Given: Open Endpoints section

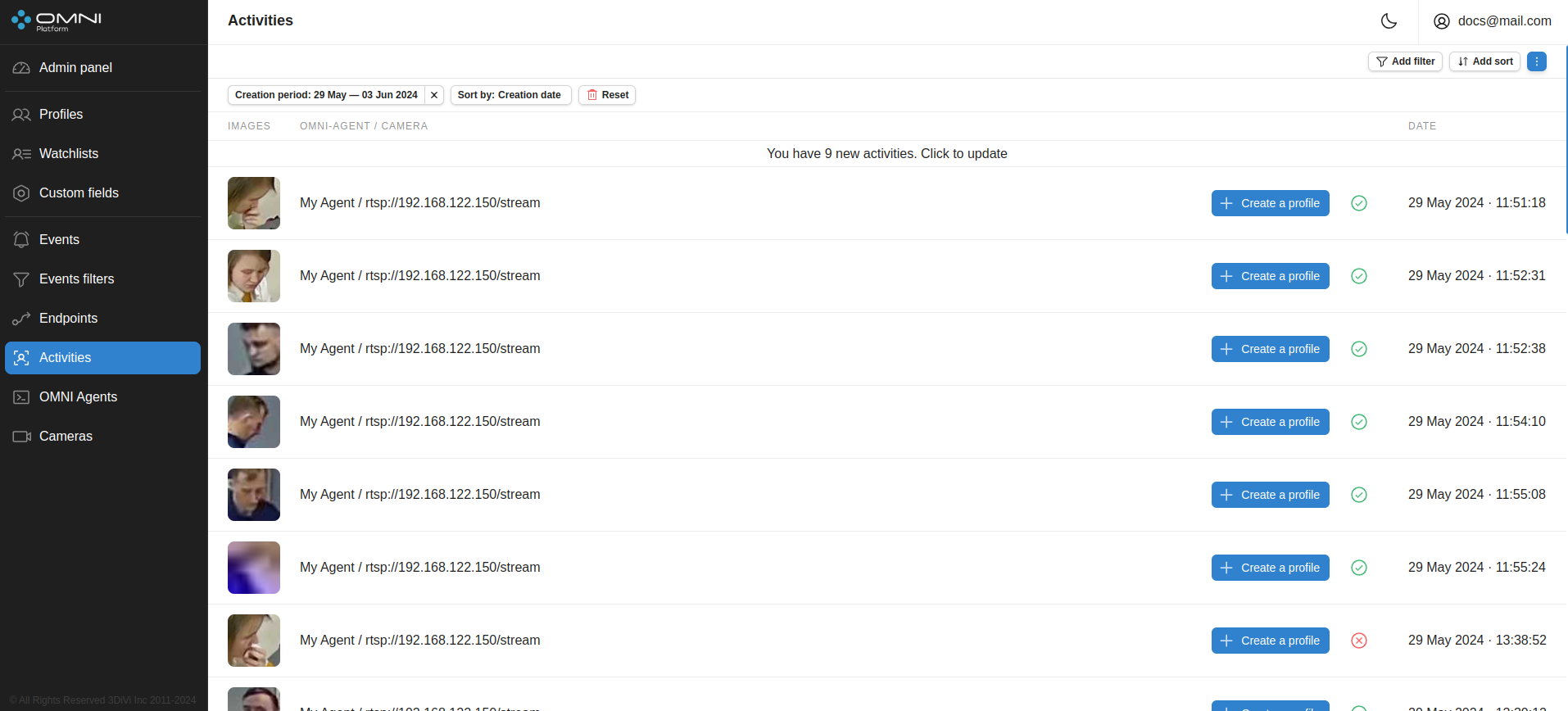Looking at the screenshot, I should pos(102,319).
